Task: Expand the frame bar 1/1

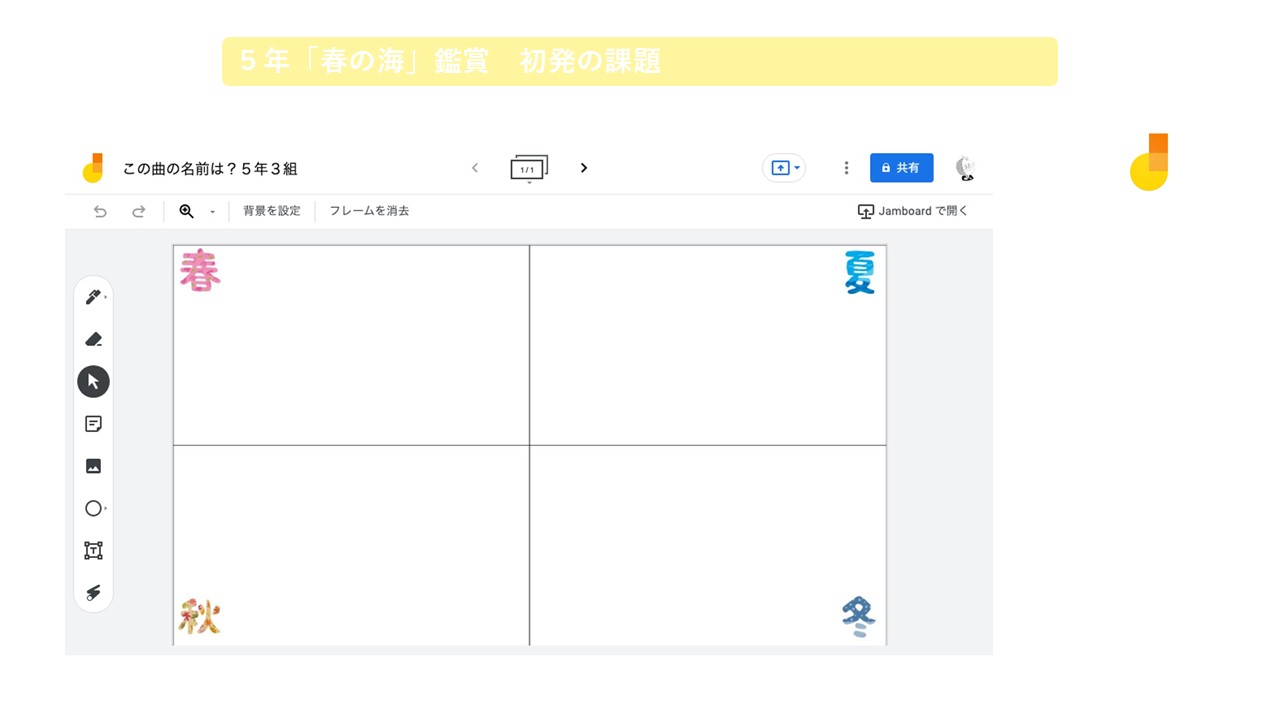Action: (529, 169)
